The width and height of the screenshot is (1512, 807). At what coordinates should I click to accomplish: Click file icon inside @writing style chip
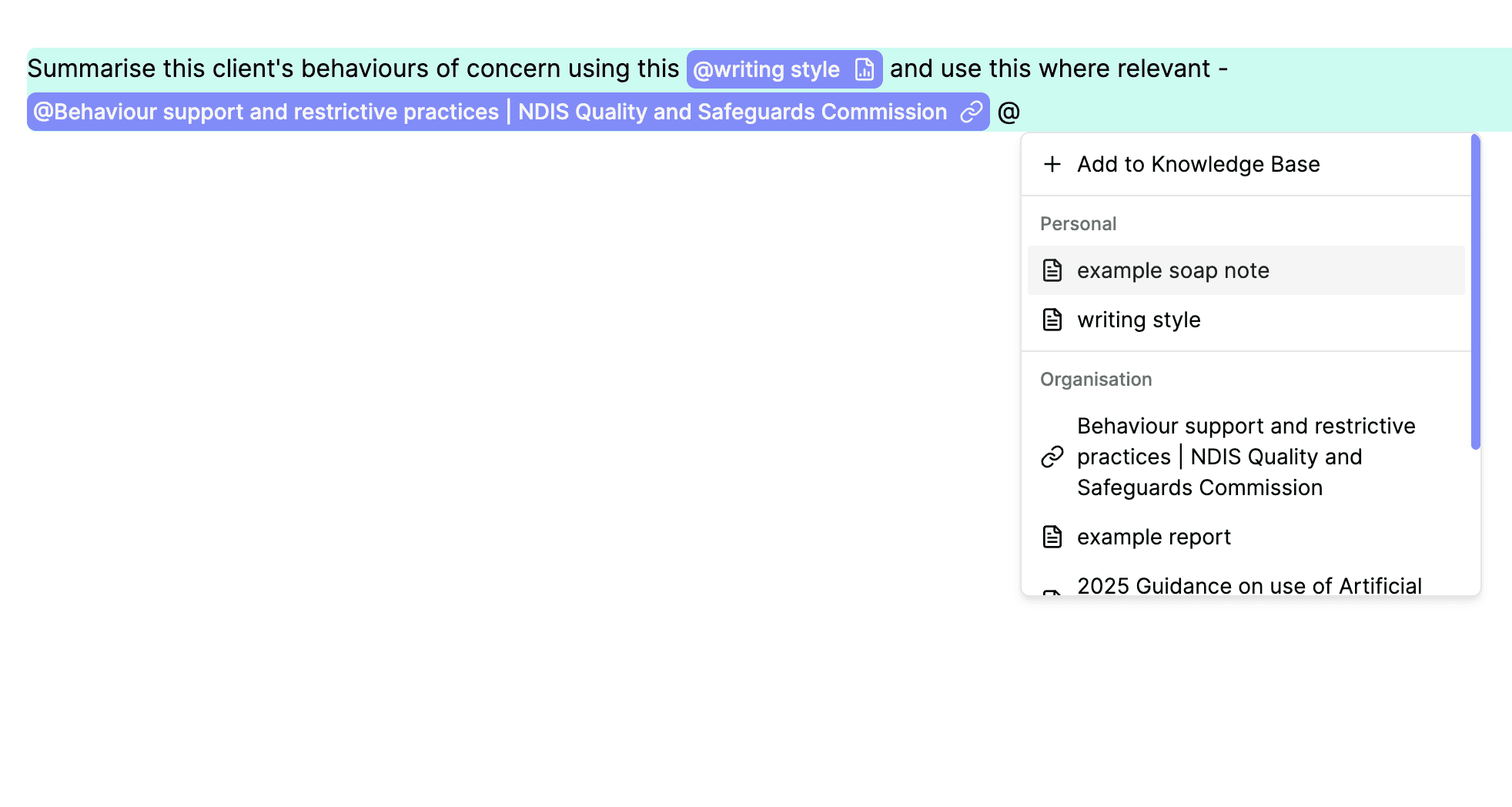[x=865, y=69]
